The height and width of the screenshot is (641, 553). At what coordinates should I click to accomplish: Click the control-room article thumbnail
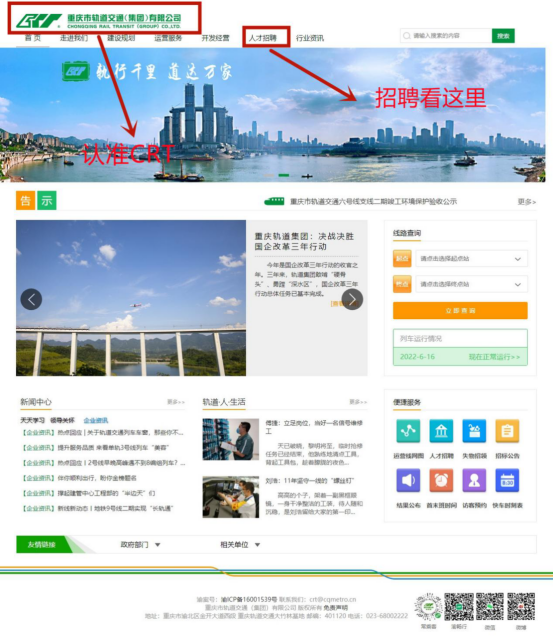point(231,497)
